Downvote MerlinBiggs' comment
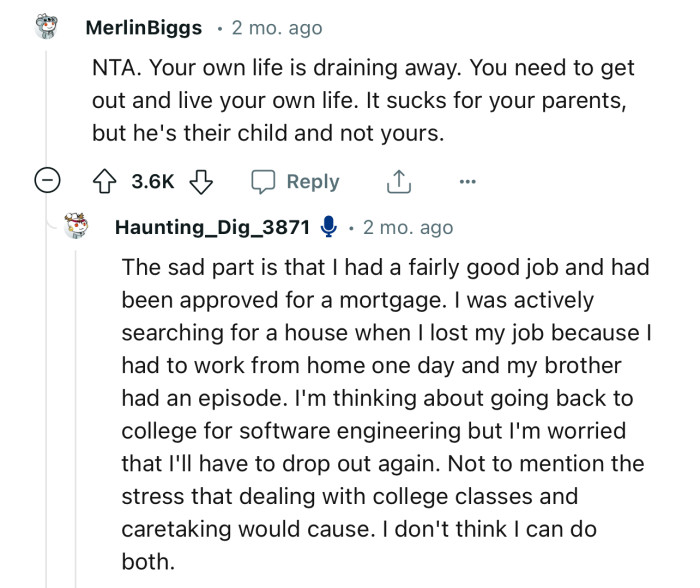 pyautogui.click(x=201, y=181)
